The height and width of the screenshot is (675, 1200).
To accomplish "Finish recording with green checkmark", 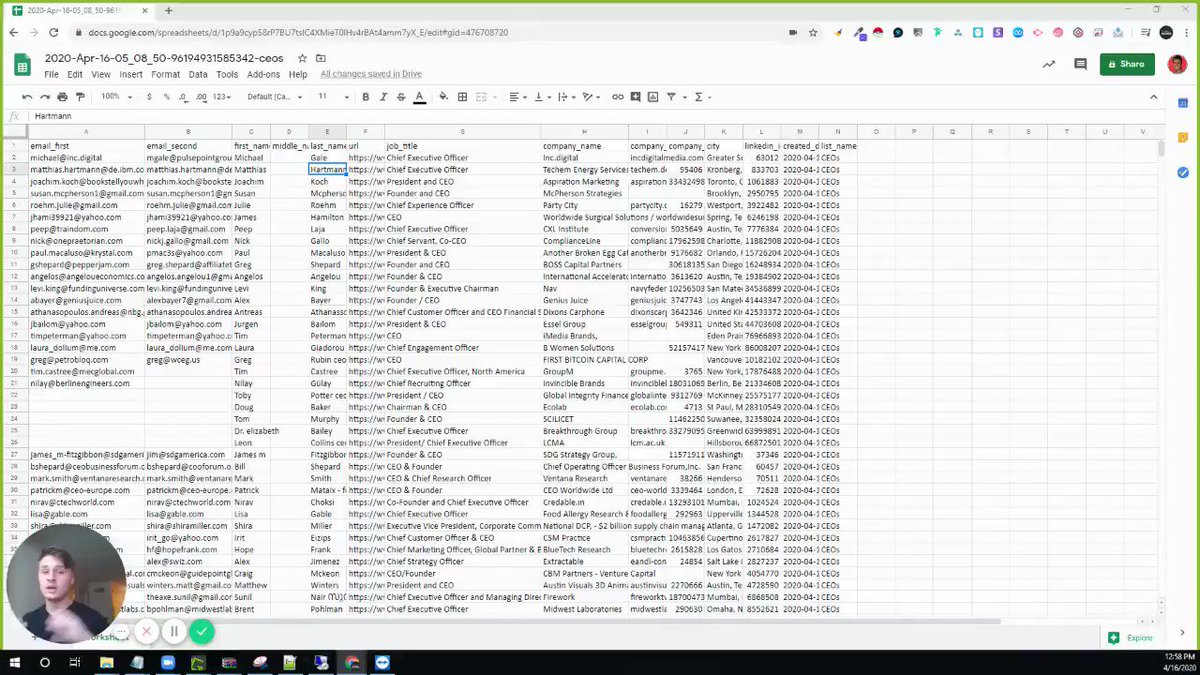I will pos(202,631).
